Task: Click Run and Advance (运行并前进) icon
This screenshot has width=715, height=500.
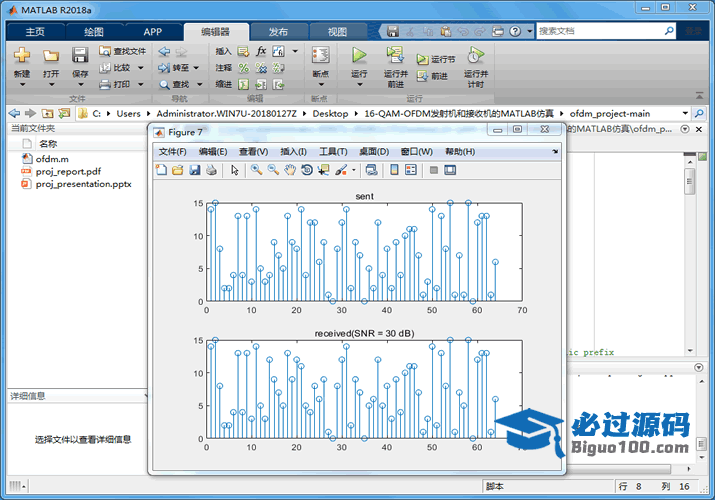Action: coord(395,55)
